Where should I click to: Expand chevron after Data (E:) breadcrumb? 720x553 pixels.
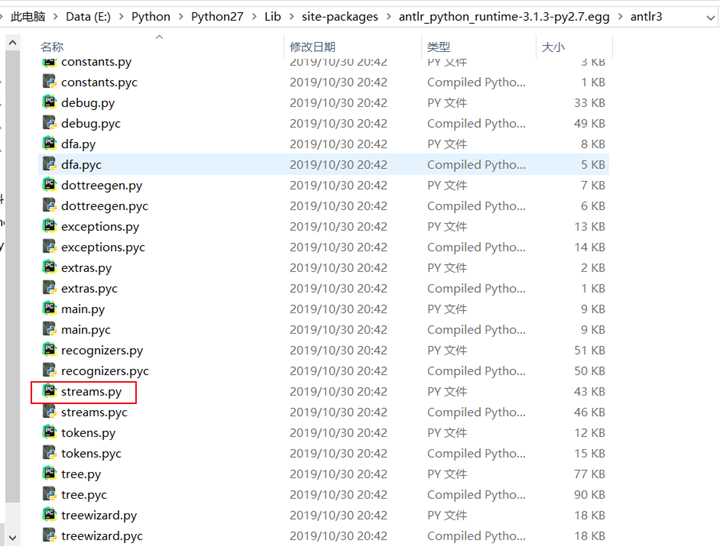[121, 17]
